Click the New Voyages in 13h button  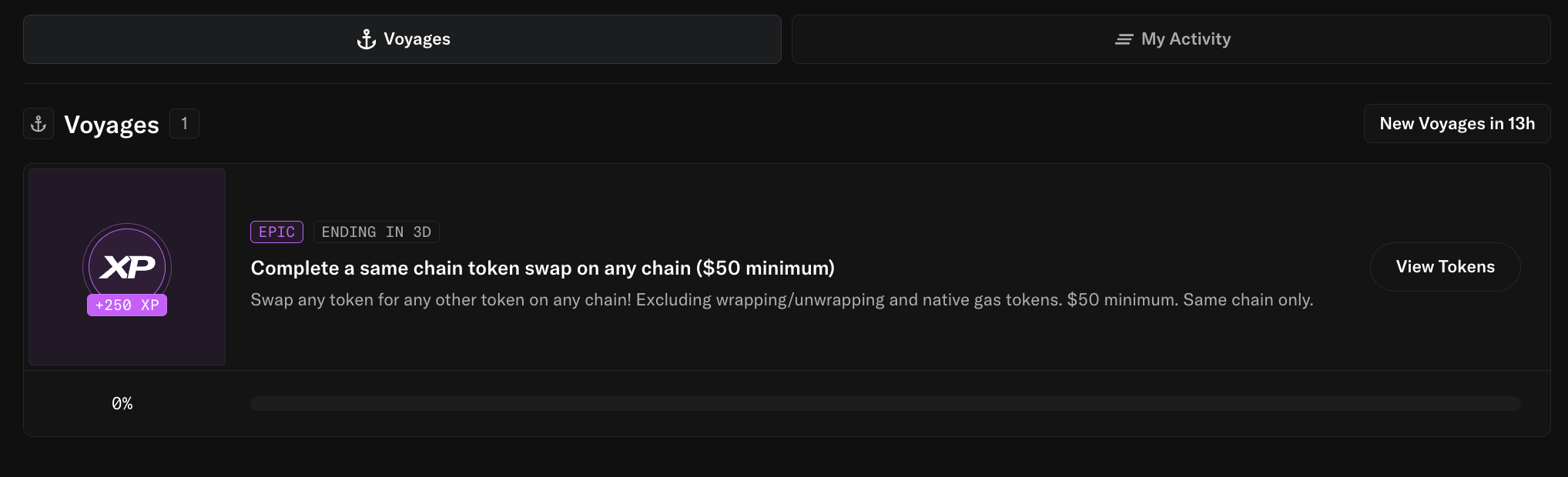tap(1456, 124)
